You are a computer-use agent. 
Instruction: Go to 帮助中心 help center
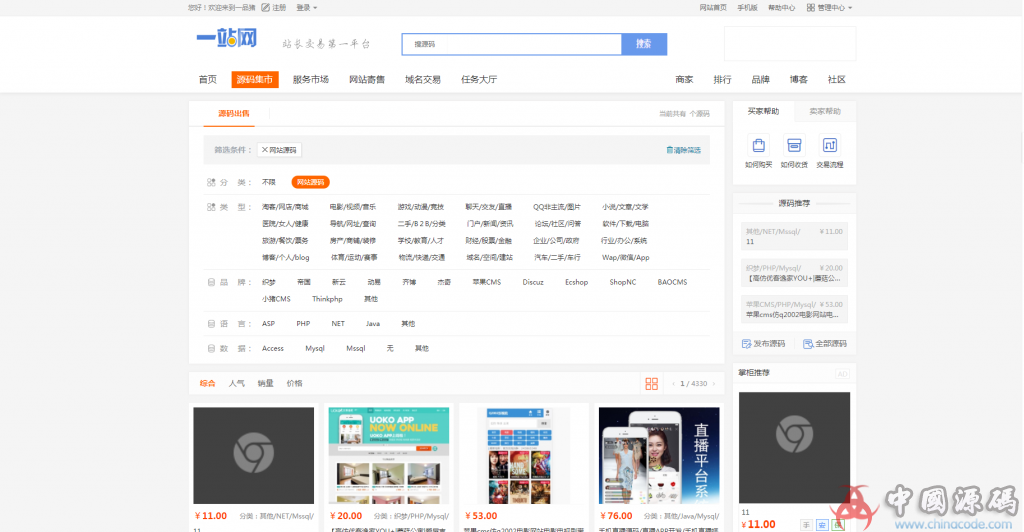(781, 8)
